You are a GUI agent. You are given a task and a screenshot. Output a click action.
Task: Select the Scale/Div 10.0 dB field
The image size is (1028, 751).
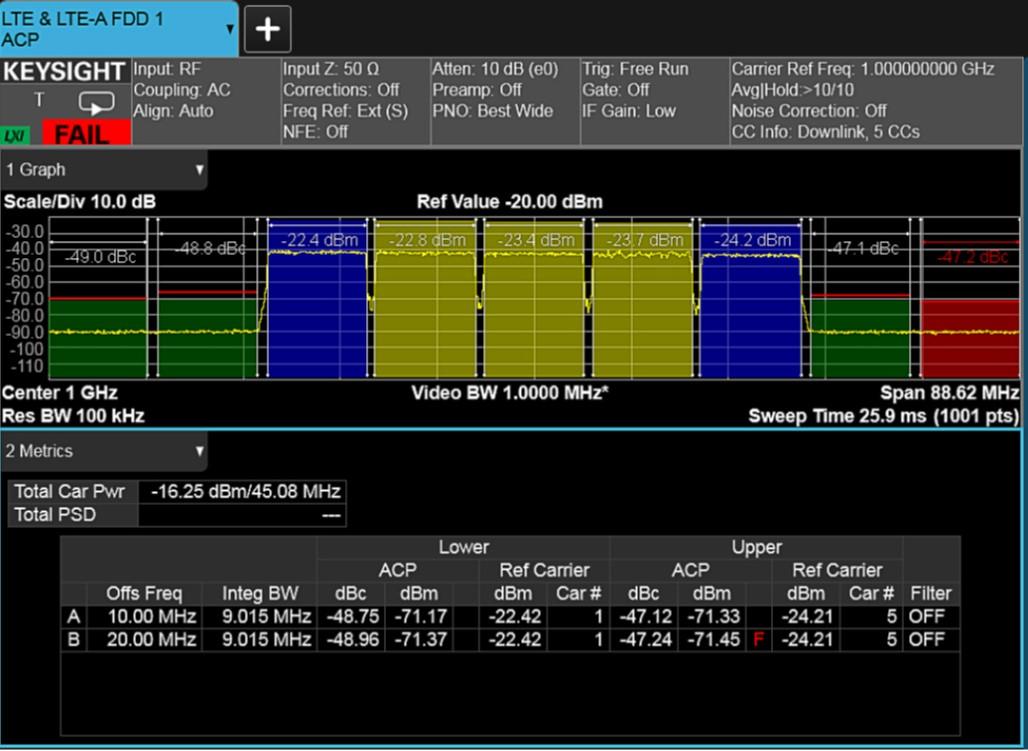(80, 202)
